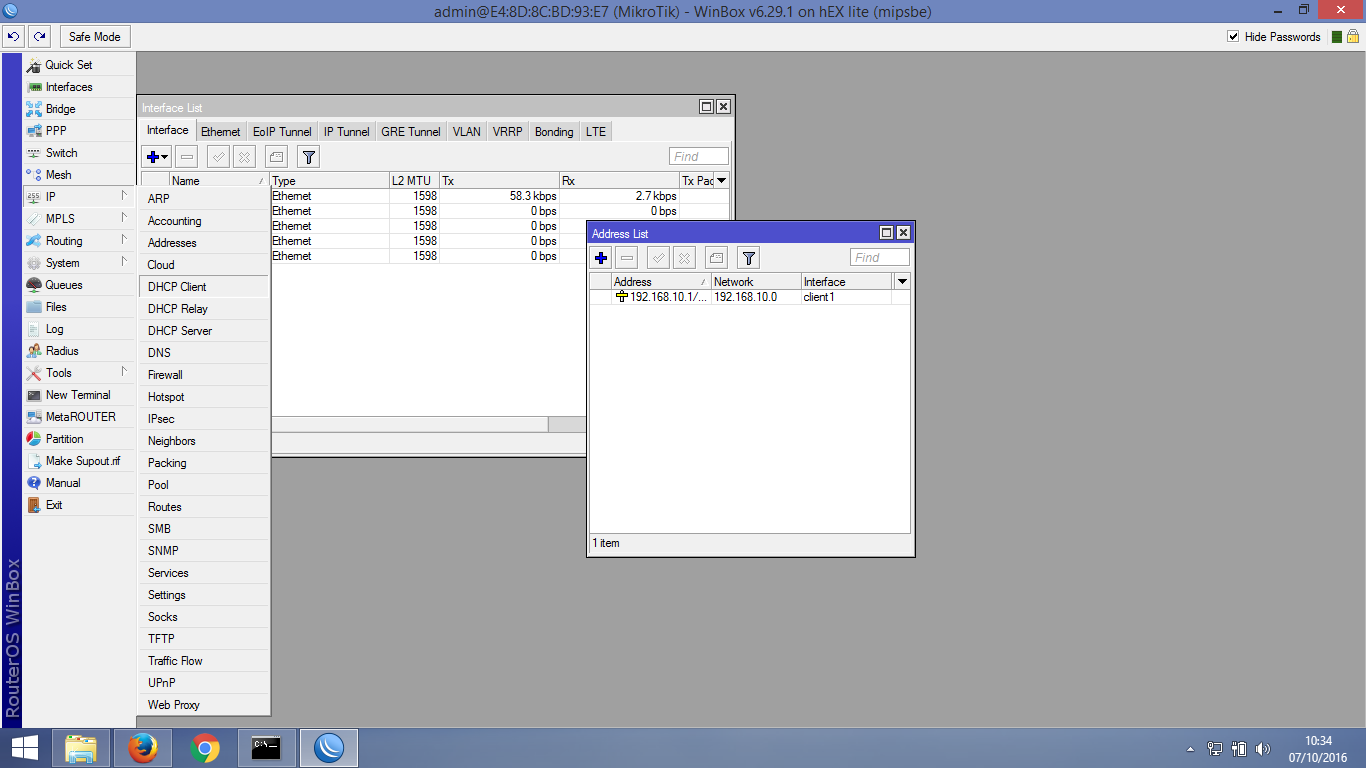Click the Find field in Address List

[x=880, y=258]
